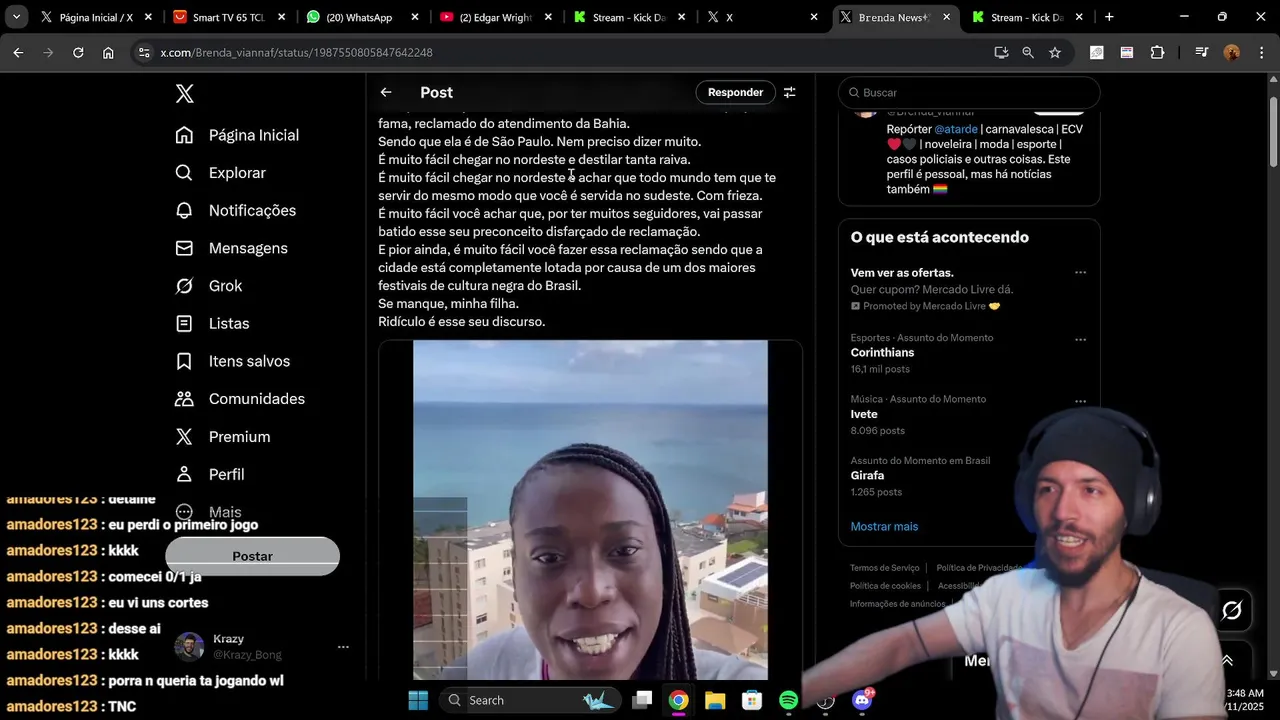Open site information icon in address bar
Viewport: 1280px width, 720px height.
point(144,52)
